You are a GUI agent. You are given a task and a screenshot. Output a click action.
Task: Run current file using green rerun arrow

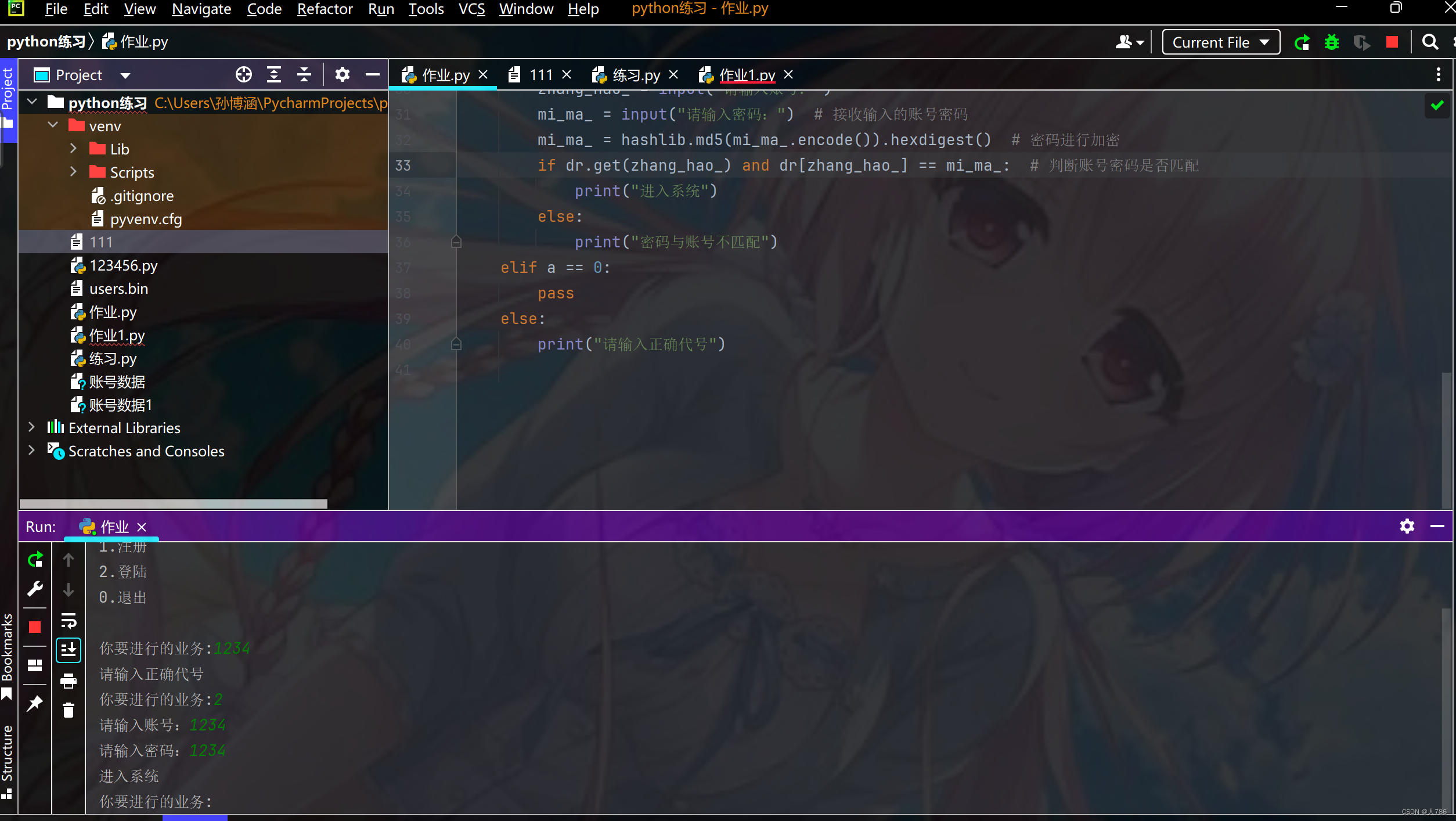pos(1302,42)
